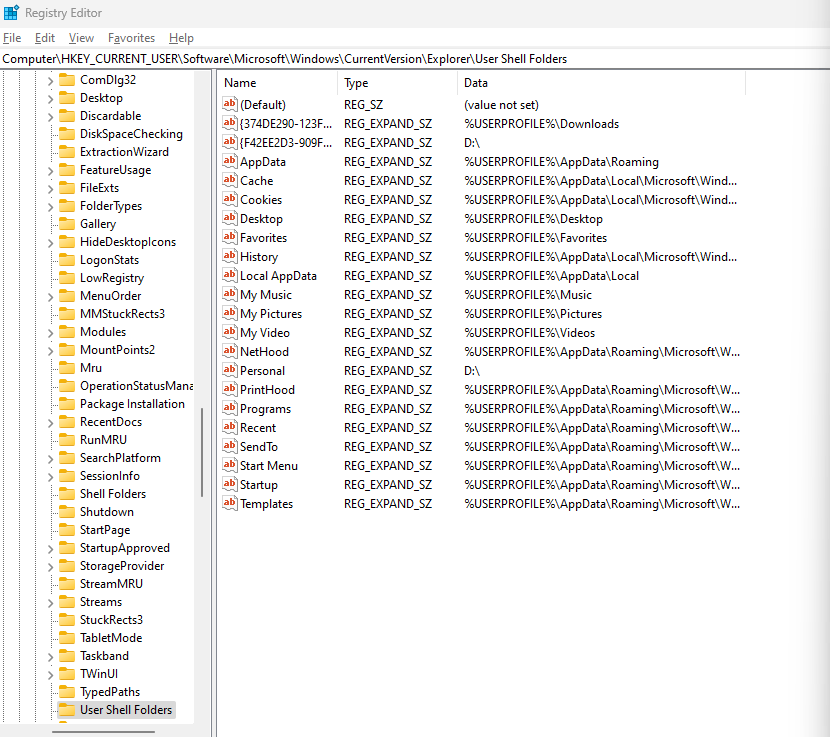Click the ab icon of the (Default) value
Viewport: 830px width, 737px height.
[x=229, y=104]
